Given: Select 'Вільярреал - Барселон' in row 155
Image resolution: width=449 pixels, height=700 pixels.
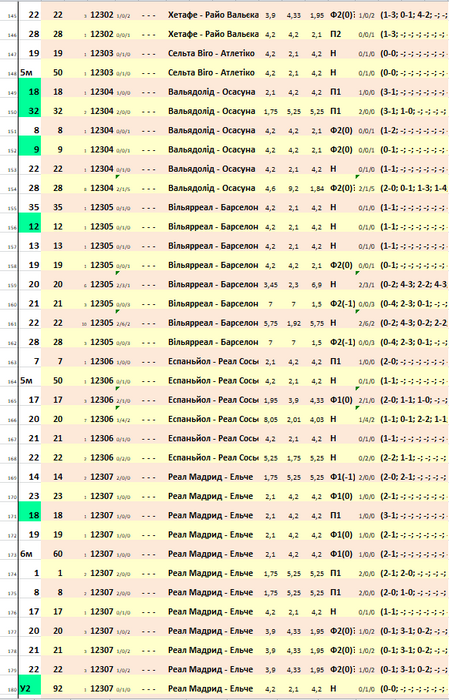Looking at the screenshot, I should coord(213,207).
